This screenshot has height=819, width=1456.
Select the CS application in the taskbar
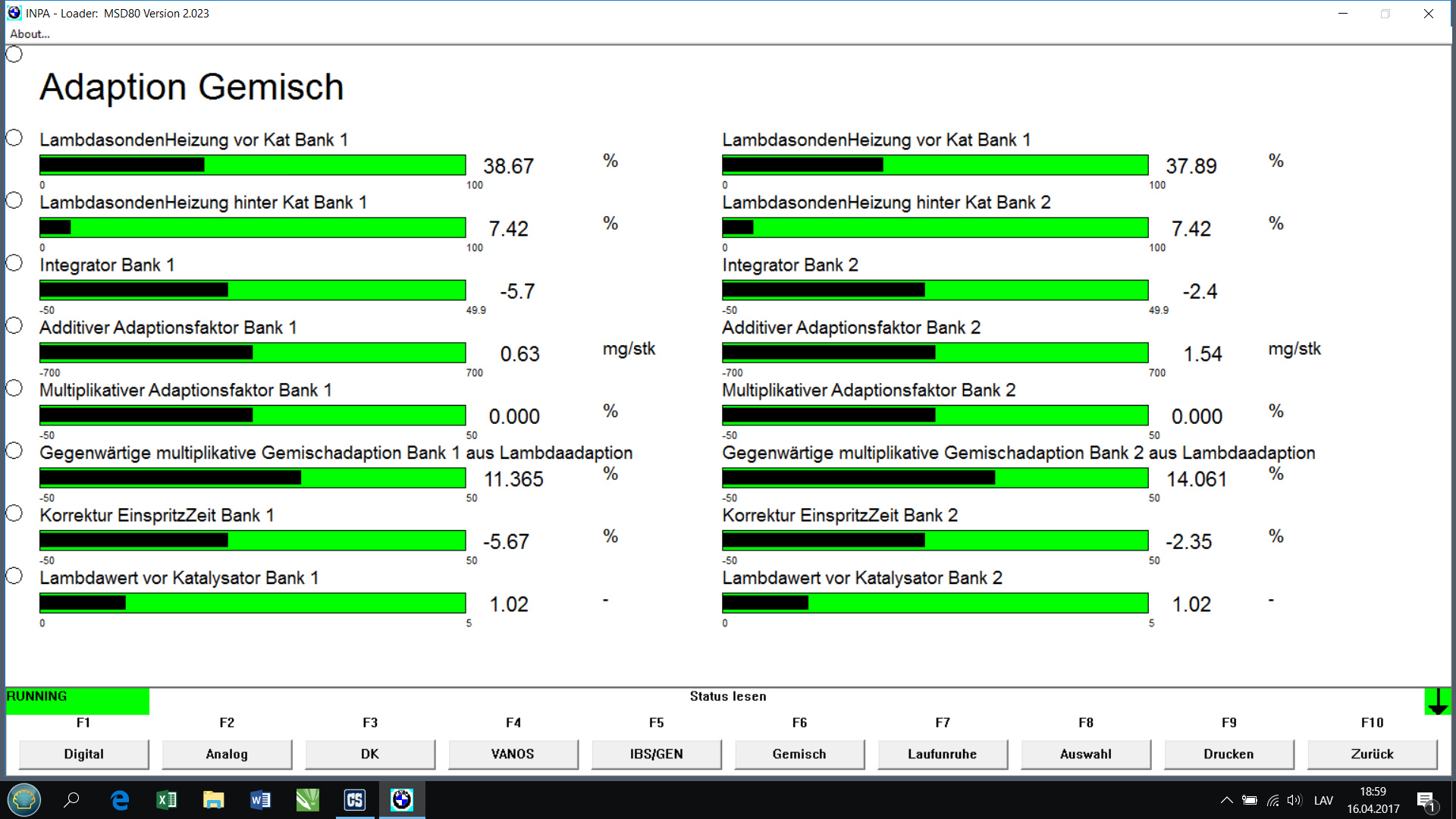pyautogui.click(x=354, y=799)
